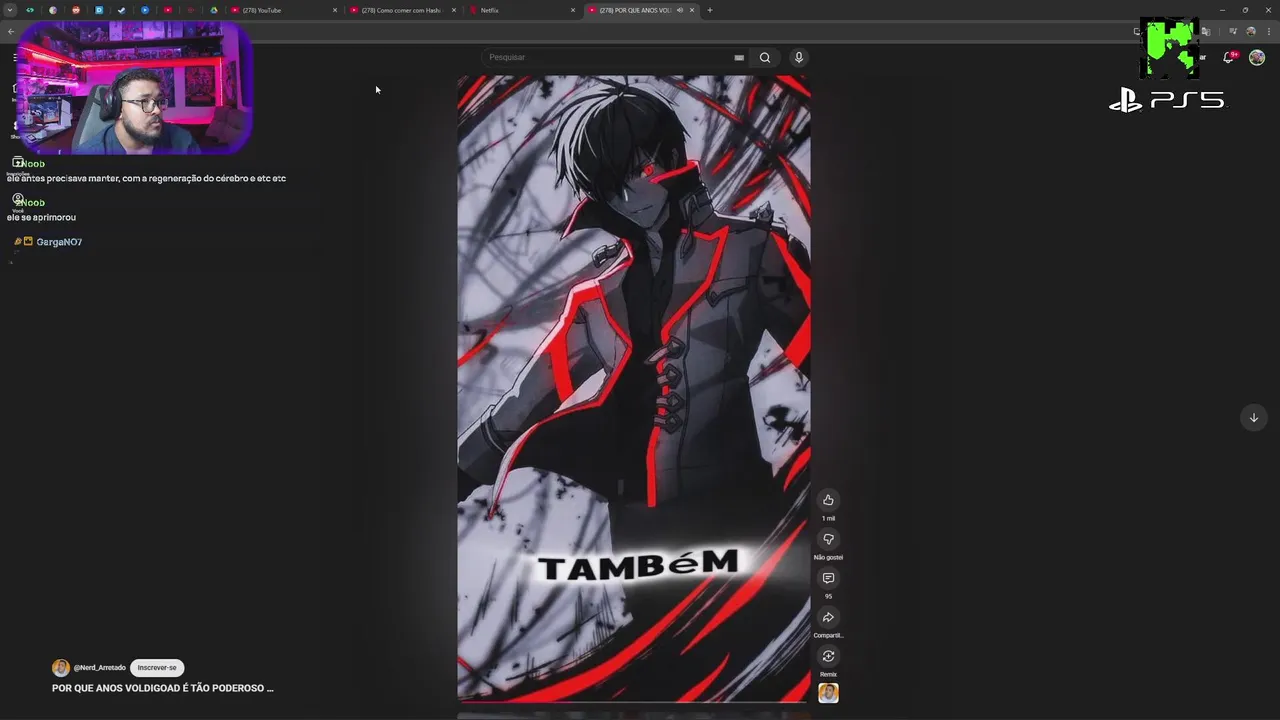Click into the Pesquisar search field

point(610,57)
